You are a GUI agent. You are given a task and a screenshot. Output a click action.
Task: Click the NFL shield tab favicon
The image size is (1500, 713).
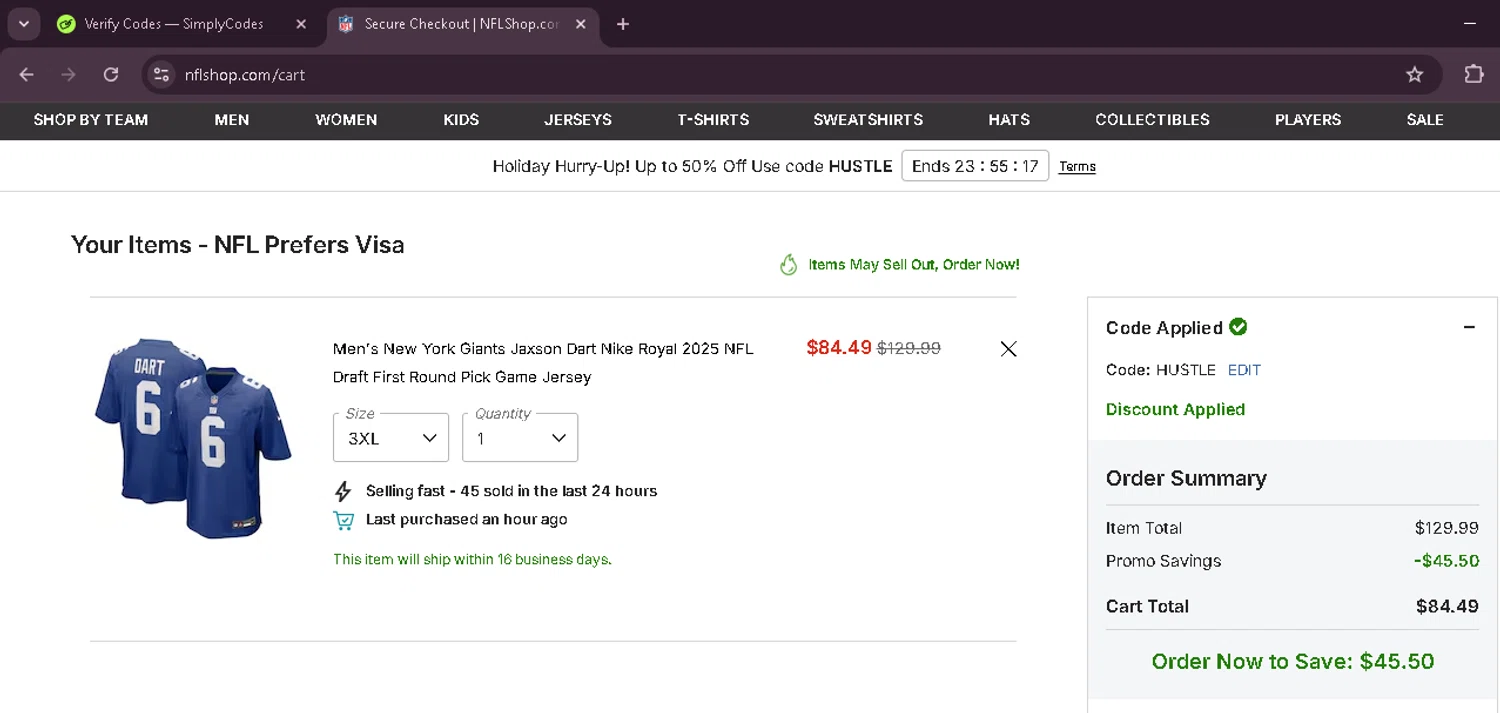pos(346,24)
